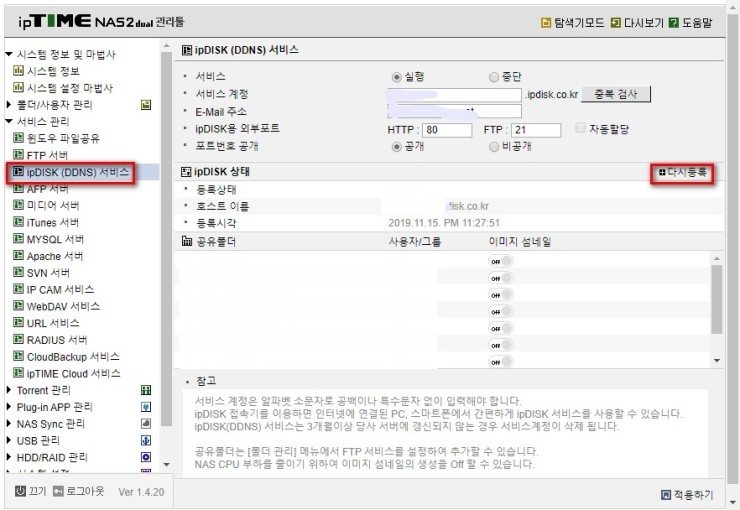Image resolution: width=740 pixels, height=510 pixels.
Task: Open 시스템 정보 page
Action: click(x=53, y=71)
